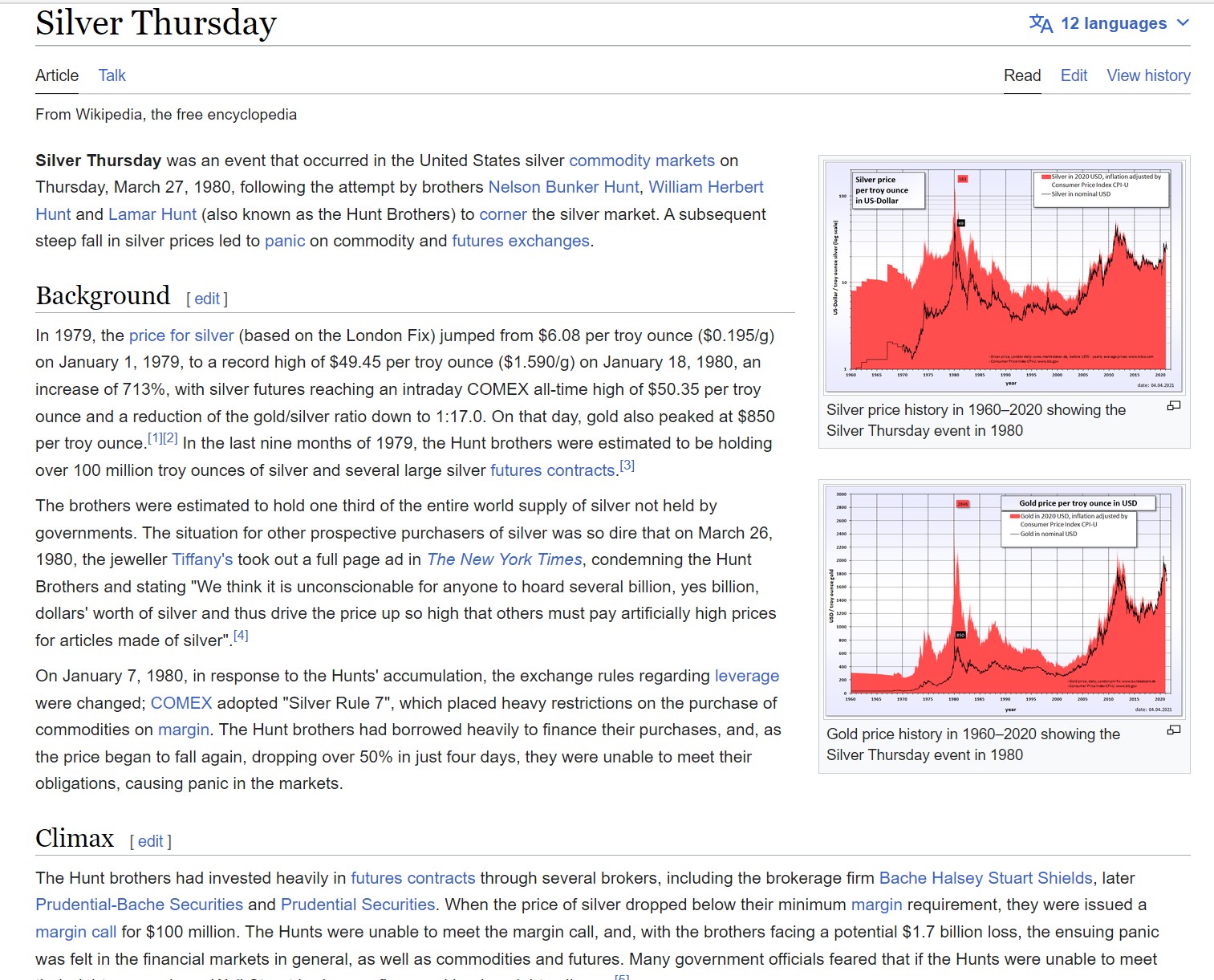1214x980 pixels.
Task: Click 'From Wikipedia, the free encyclopedia'
Action: click(166, 115)
